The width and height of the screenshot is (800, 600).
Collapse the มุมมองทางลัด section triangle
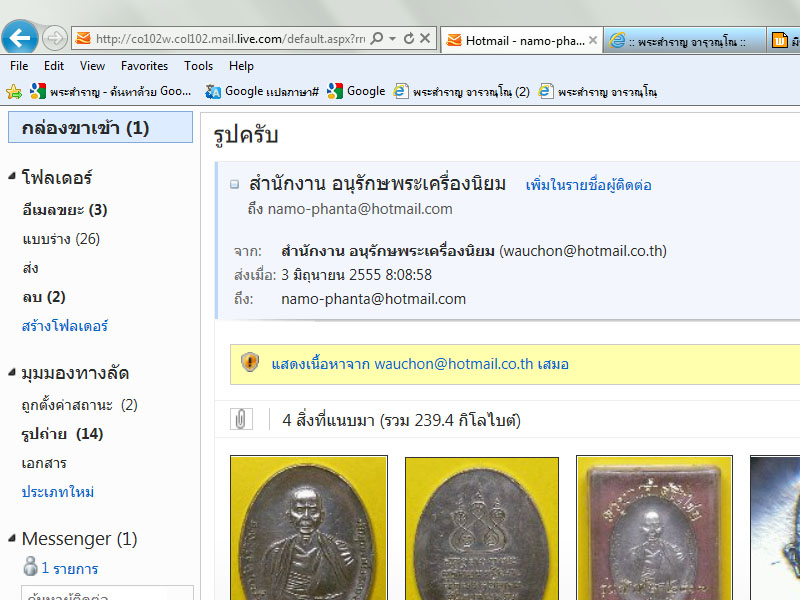pyautogui.click(x=12, y=372)
